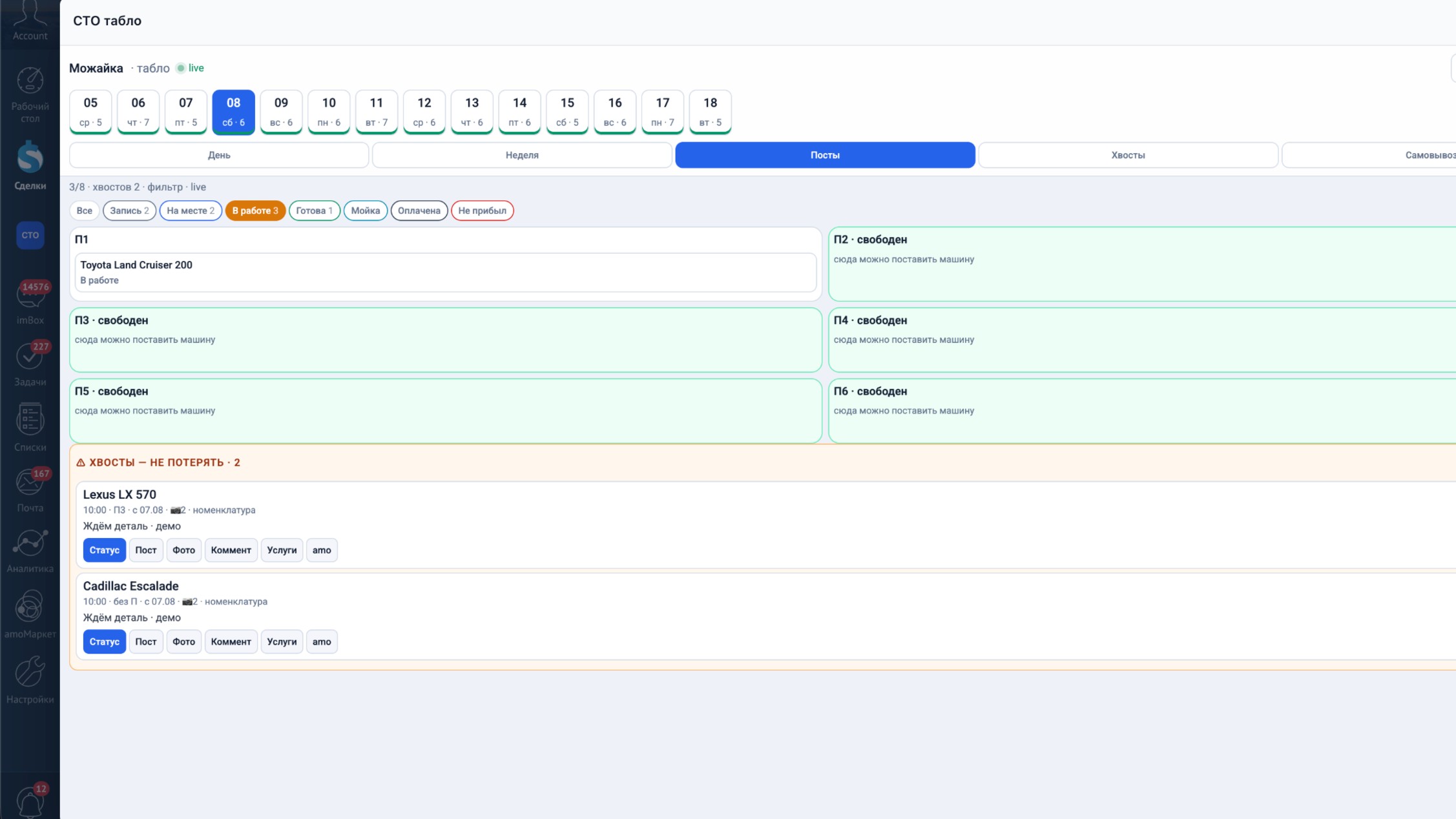
Task: Select date 14 пт
Action: click(519, 112)
